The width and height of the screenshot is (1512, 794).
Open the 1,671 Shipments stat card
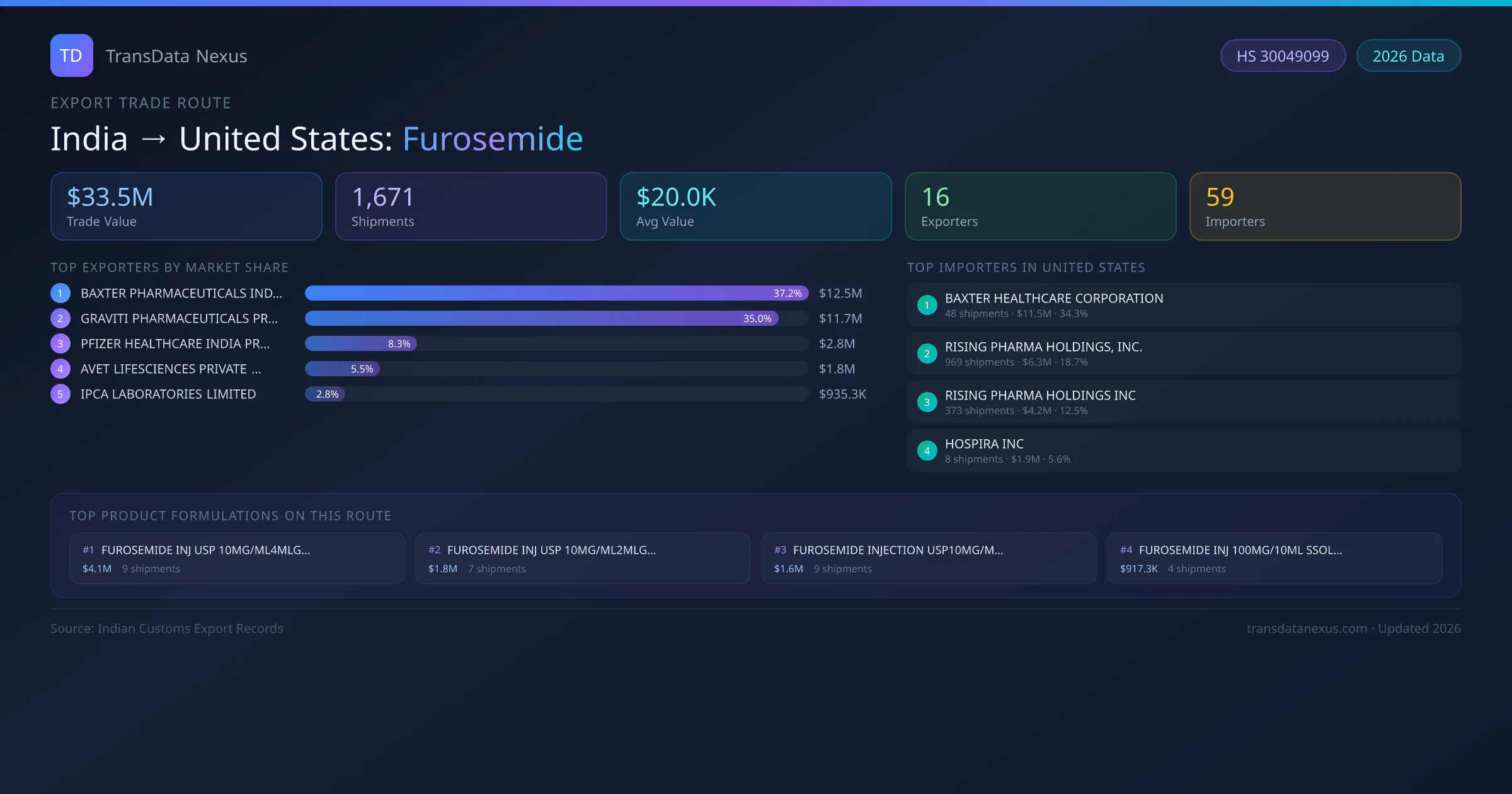click(471, 207)
